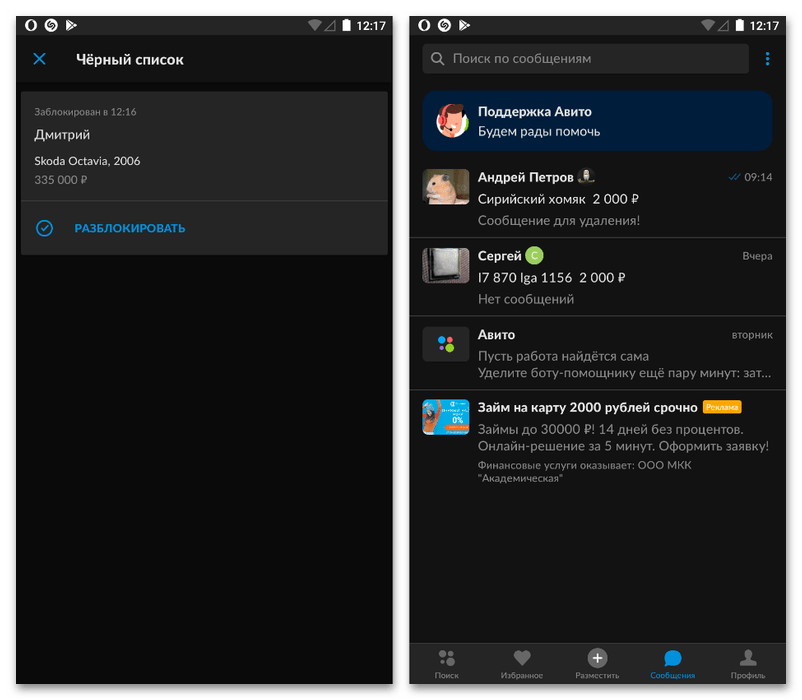Go to the Избранное heart tab
Image resolution: width=802 pixels, height=700 pixels.
click(x=521, y=664)
